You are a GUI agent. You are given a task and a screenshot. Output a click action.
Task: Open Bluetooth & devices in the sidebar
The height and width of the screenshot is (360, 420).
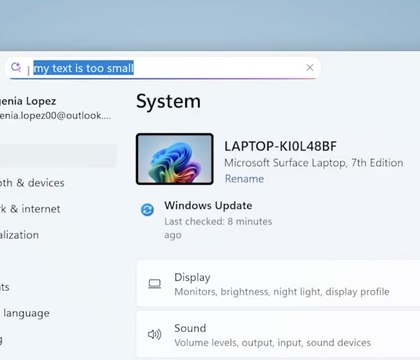[x=32, y=183]
